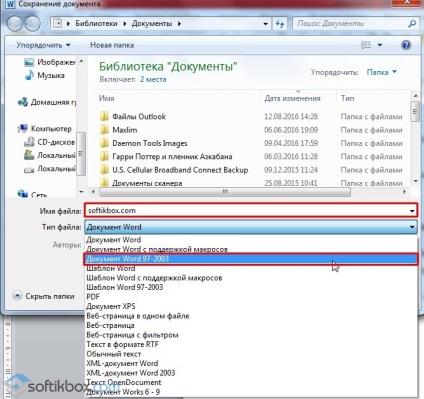Screen dimensions: 424x399
Task: Collapse the Тип файла combo box
Action: click(x=251, y=227)
